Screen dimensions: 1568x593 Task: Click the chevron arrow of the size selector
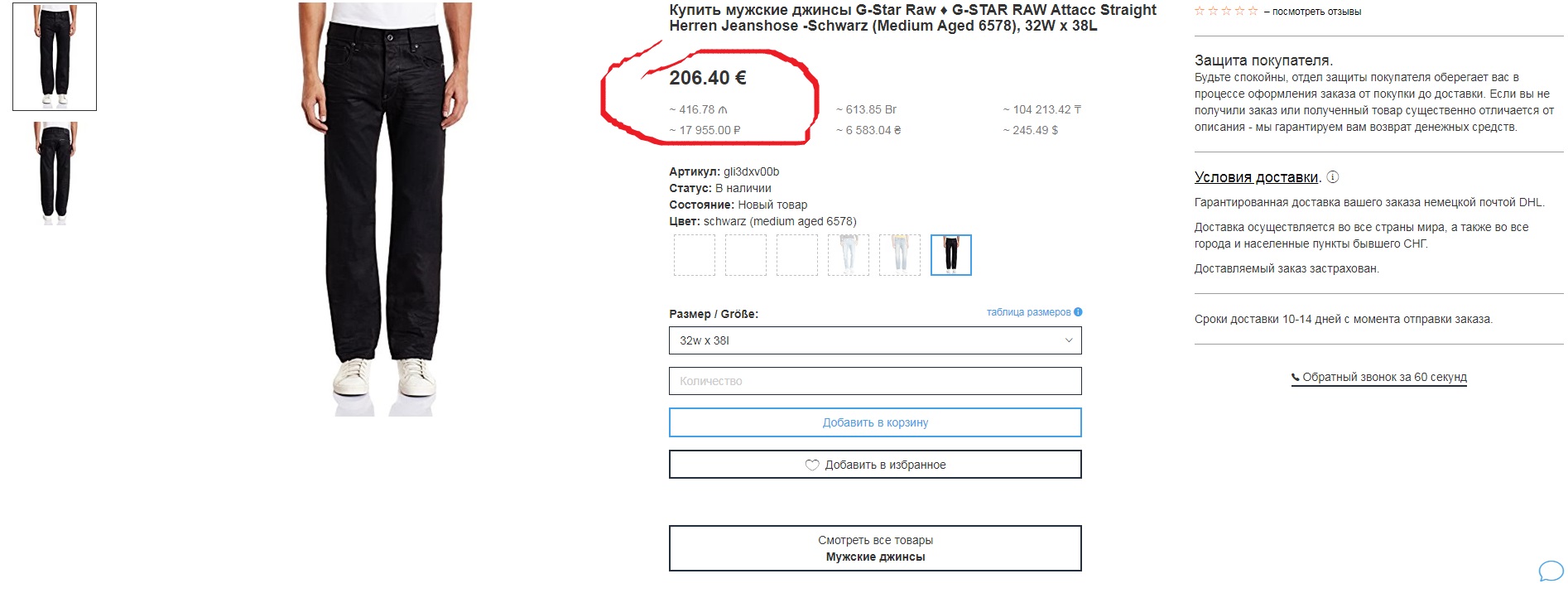1068,340
